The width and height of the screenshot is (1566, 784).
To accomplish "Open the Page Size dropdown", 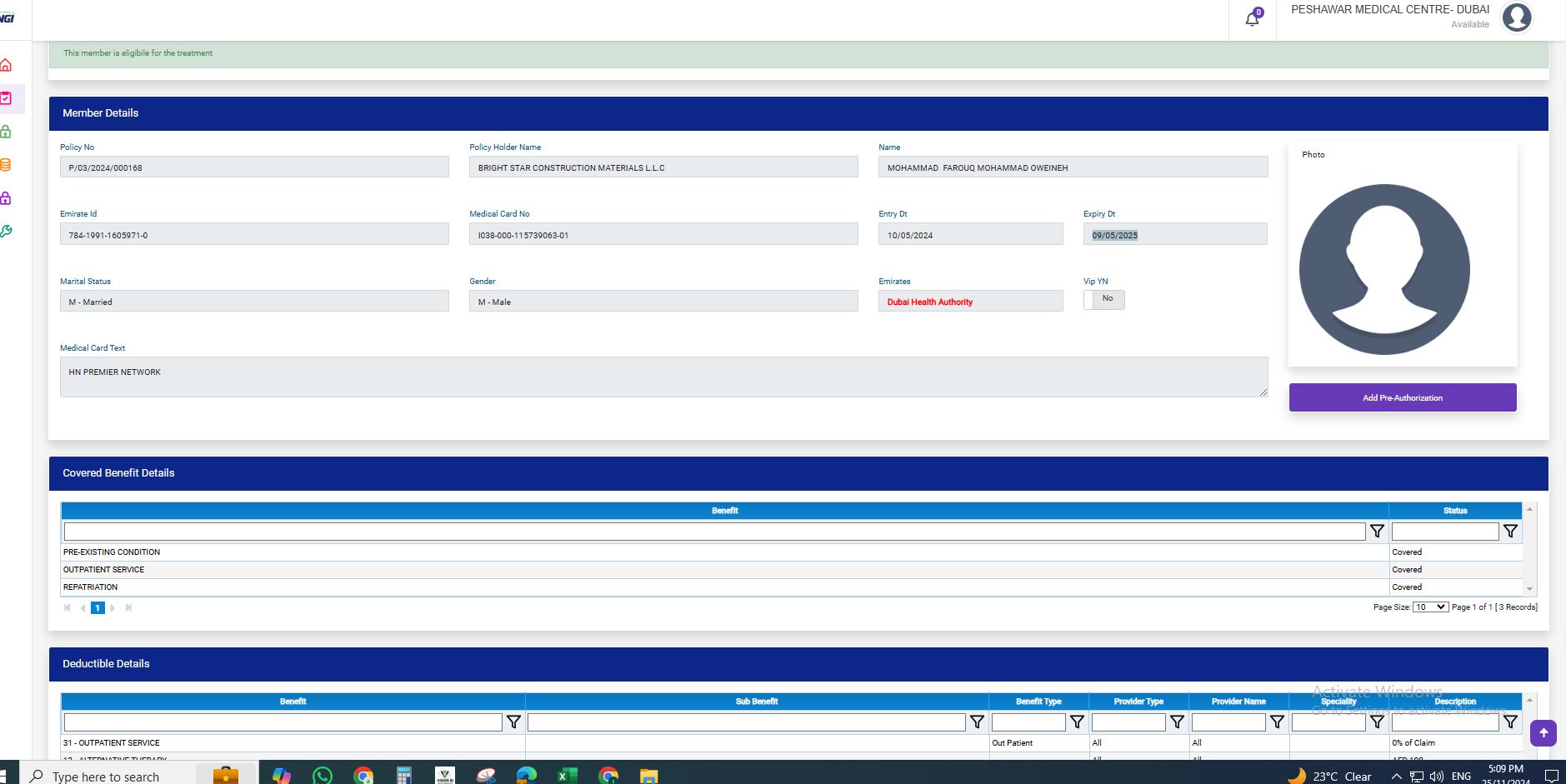I will pyautogui.click(x=1430, y=607).
